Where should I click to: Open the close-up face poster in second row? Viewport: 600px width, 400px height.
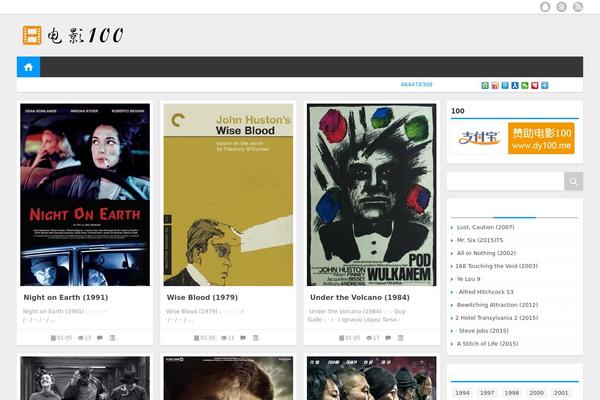[x=228, y=378]
